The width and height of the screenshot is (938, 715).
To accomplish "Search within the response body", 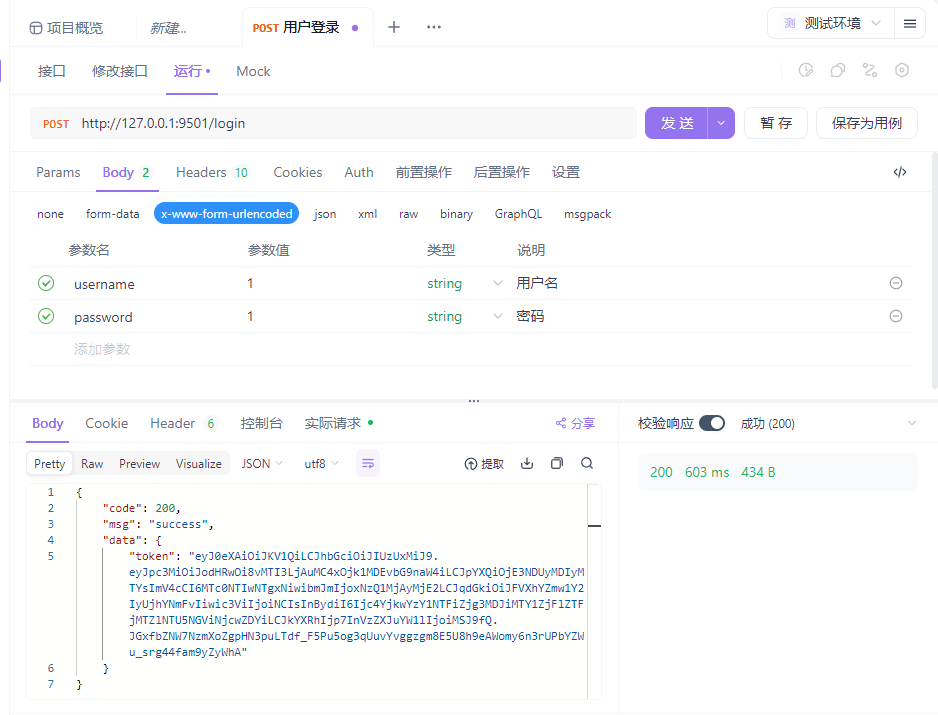I will (587, 463).
